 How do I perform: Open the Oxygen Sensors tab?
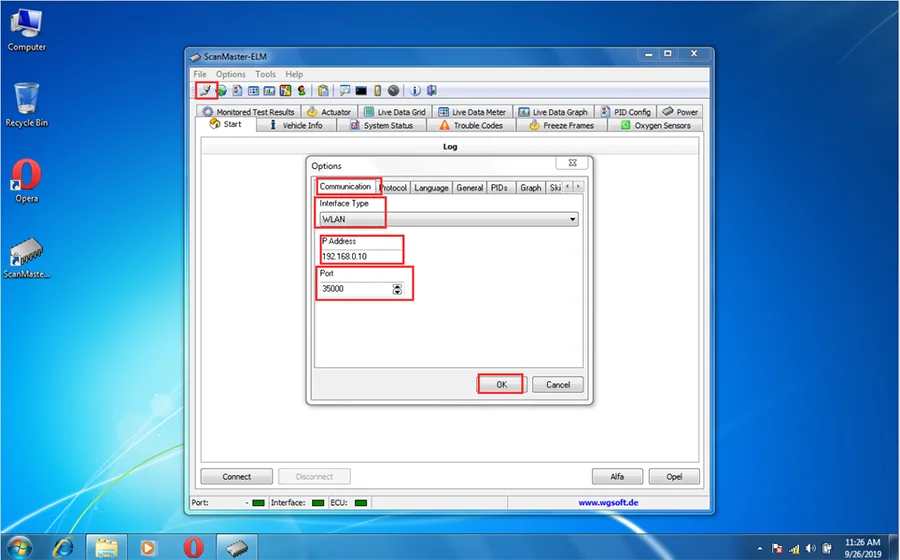(655, 125)
